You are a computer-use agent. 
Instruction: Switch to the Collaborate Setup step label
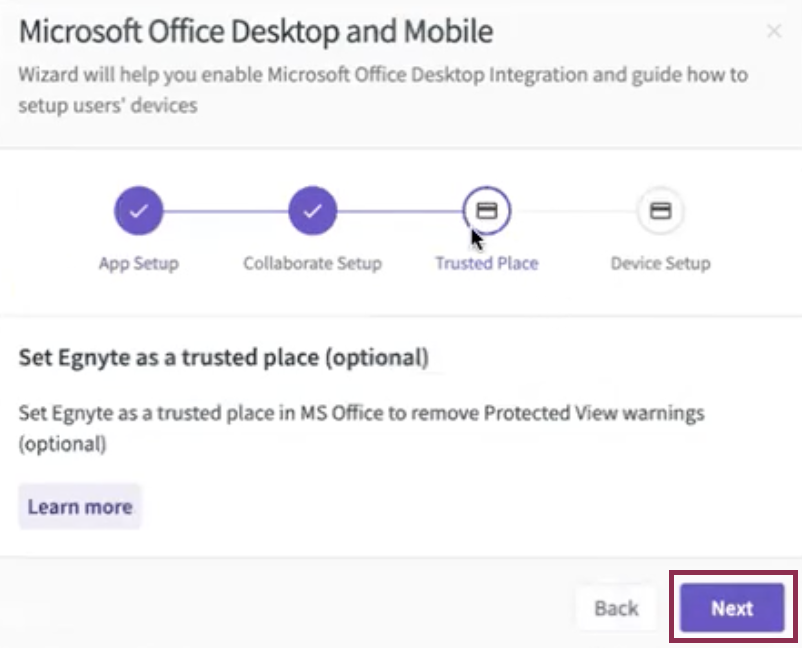[x=312, y=264]
